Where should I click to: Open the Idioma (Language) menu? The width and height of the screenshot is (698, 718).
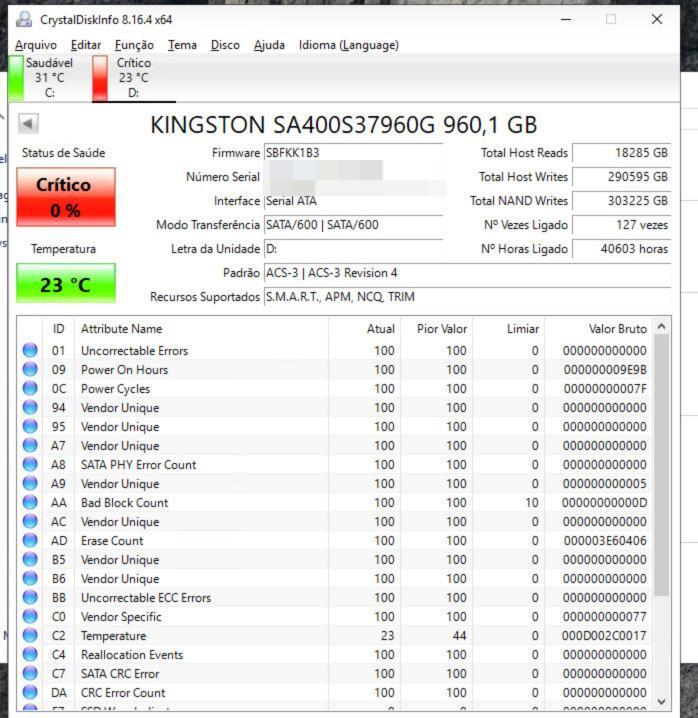pos(349,45)
